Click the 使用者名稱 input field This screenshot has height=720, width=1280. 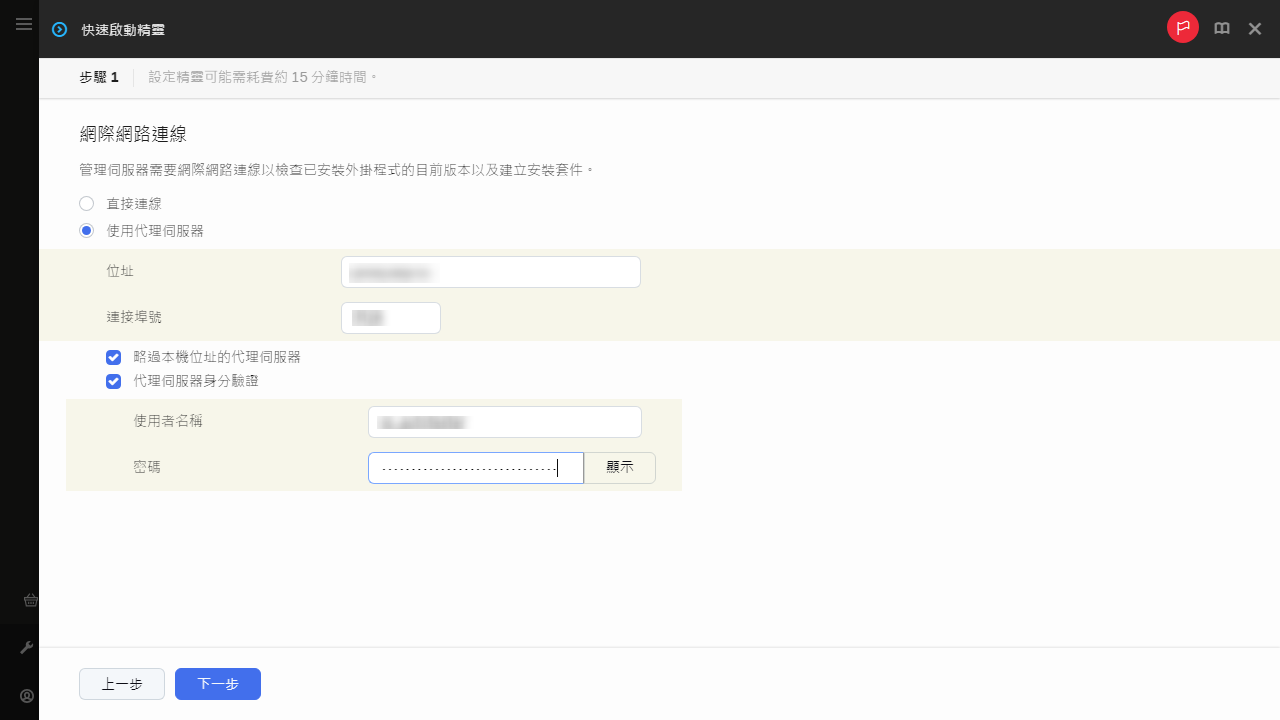pyautogui.click(x=504, y=422)
